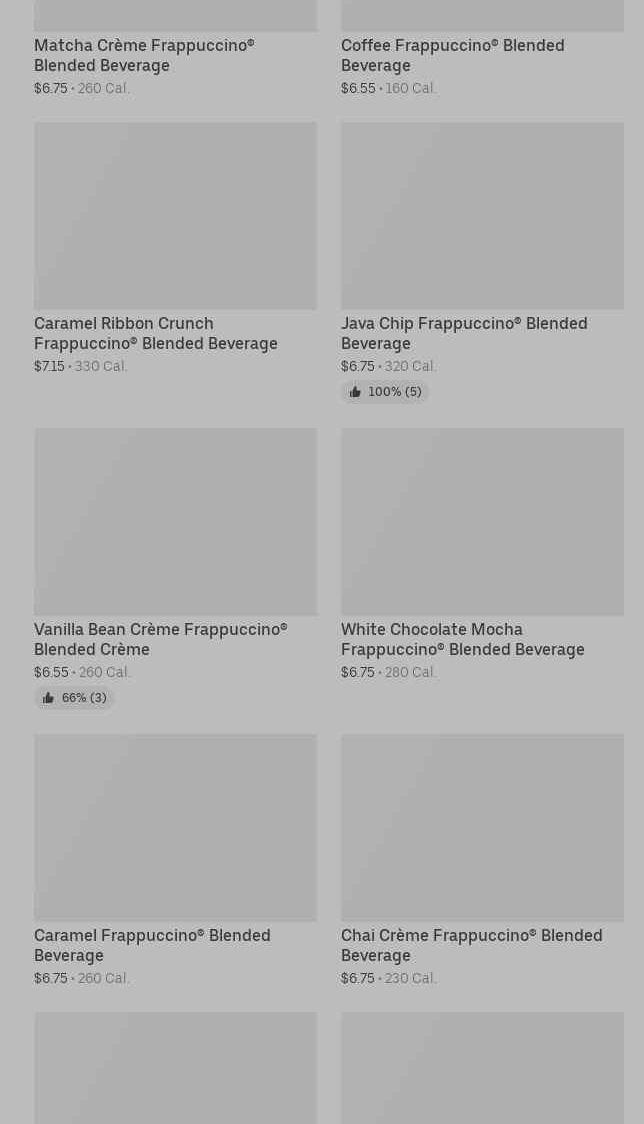Screen dimensions: 644x1124
Task: Click Caramel Ribbon Crunch Frappuccino title
Action: click(156, 333)
